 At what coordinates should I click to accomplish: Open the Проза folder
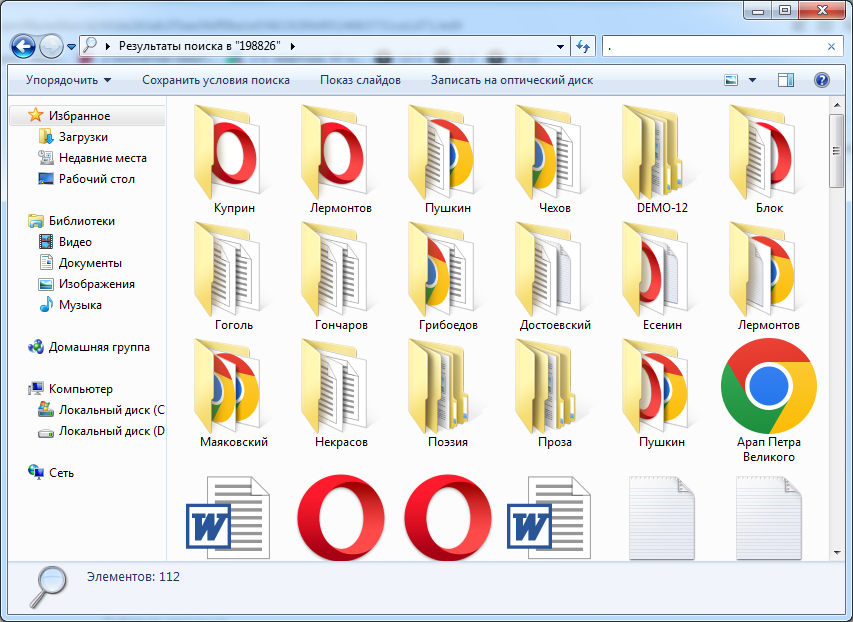point(555,393)
